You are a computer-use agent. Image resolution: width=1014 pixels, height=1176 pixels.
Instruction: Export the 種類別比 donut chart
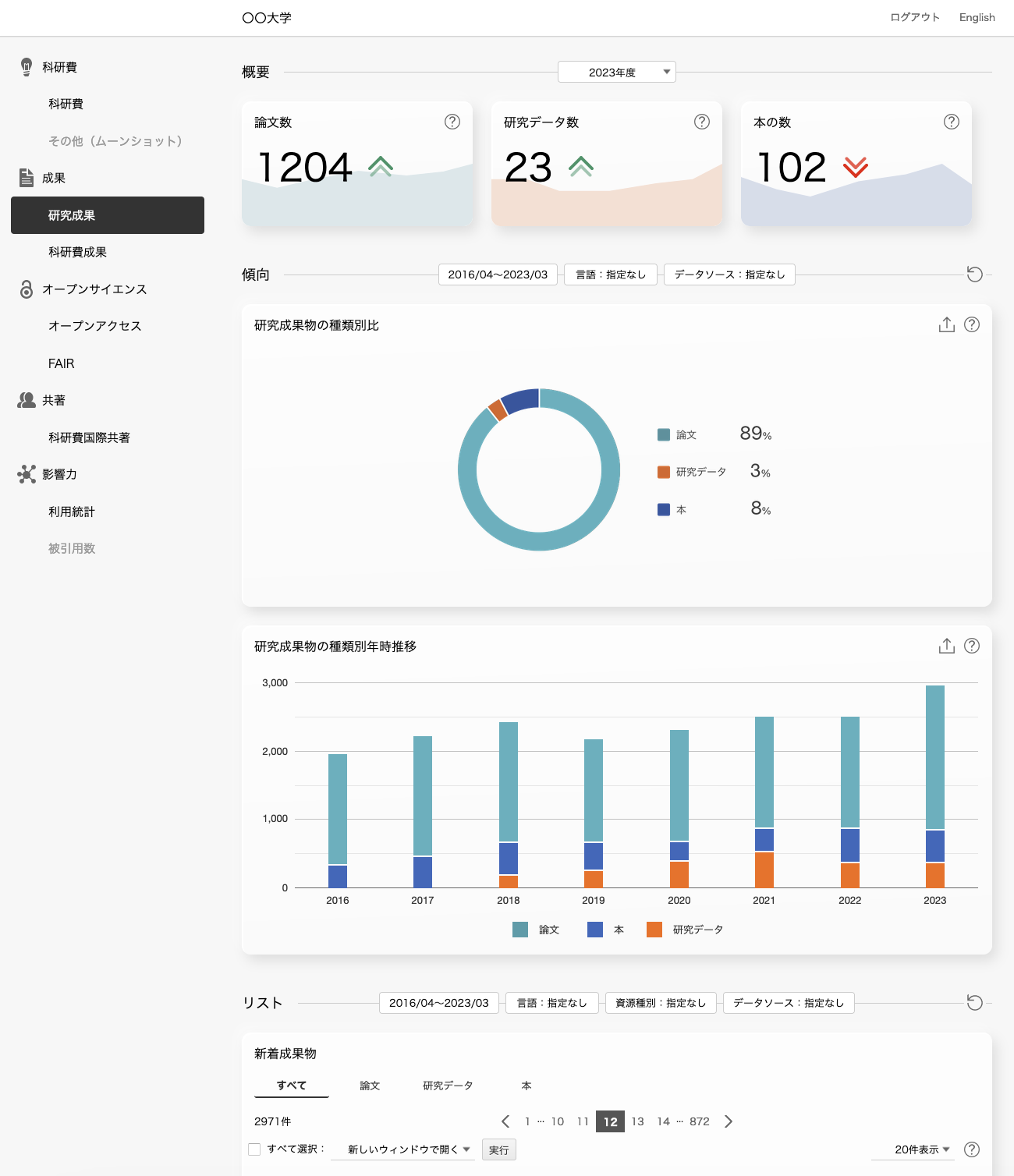[x=946, y=324]
